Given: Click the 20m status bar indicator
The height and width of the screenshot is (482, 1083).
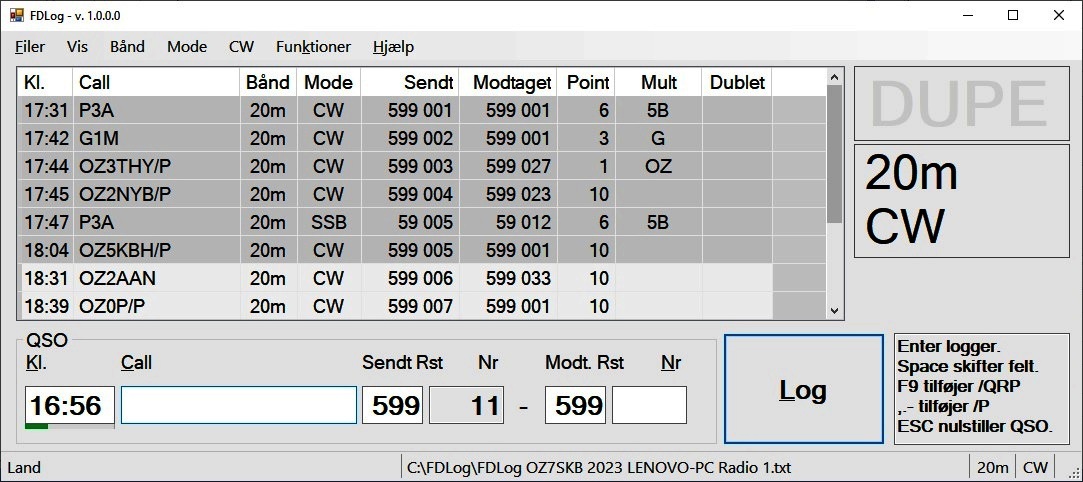Looking at the screenshot, I should 992,467.
